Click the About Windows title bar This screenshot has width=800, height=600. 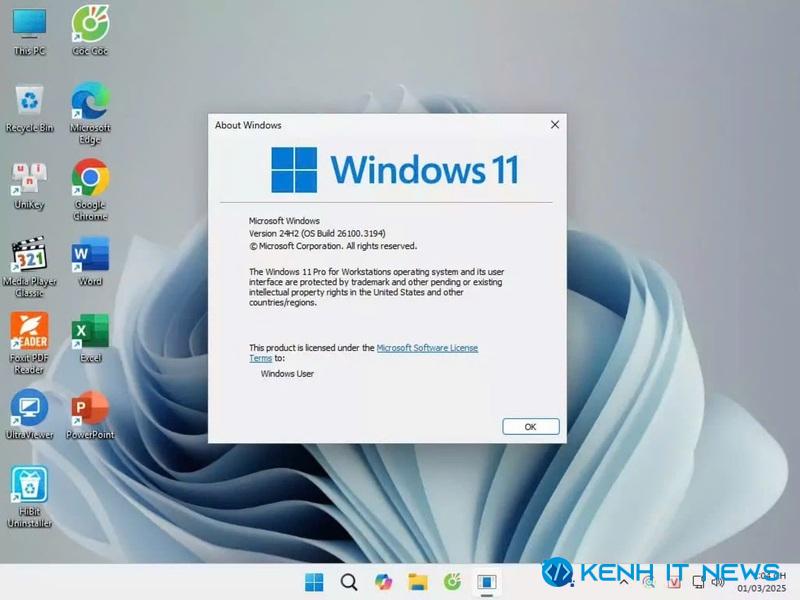[x=378, y=125]
